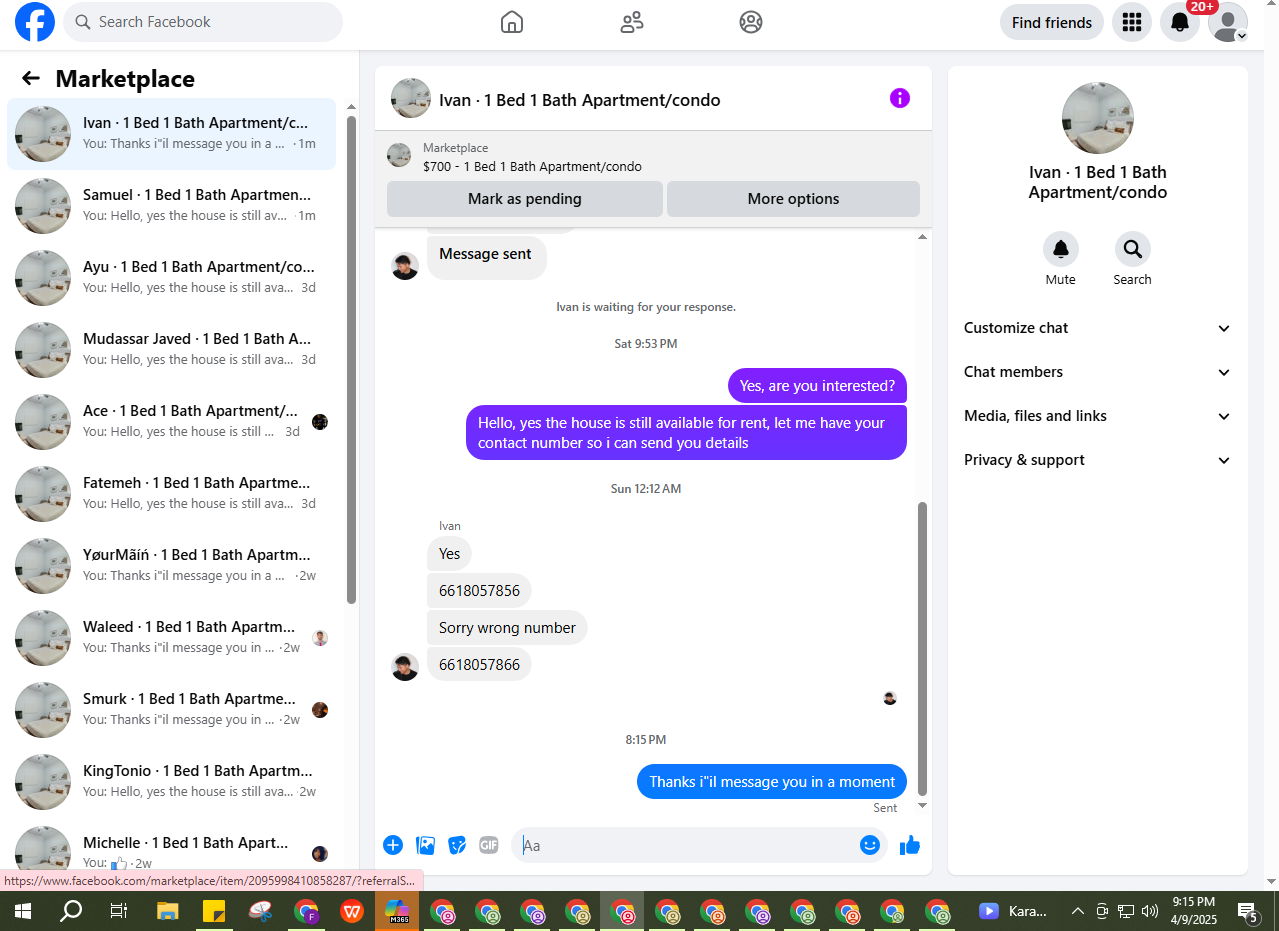Click the message '6618057866'

[x=479, y=665]
